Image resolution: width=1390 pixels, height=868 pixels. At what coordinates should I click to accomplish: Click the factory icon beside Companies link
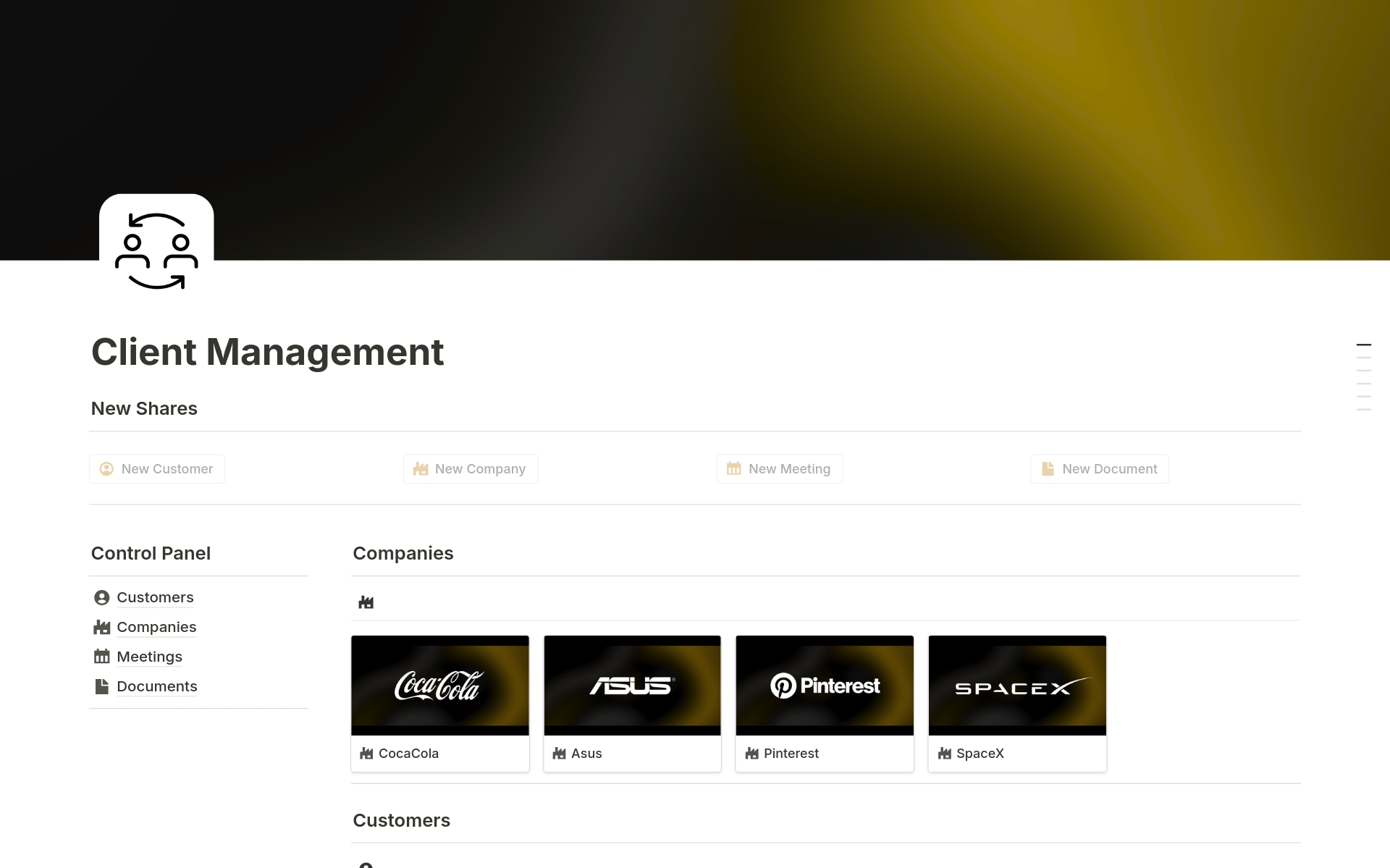click(x=101, y=627)
